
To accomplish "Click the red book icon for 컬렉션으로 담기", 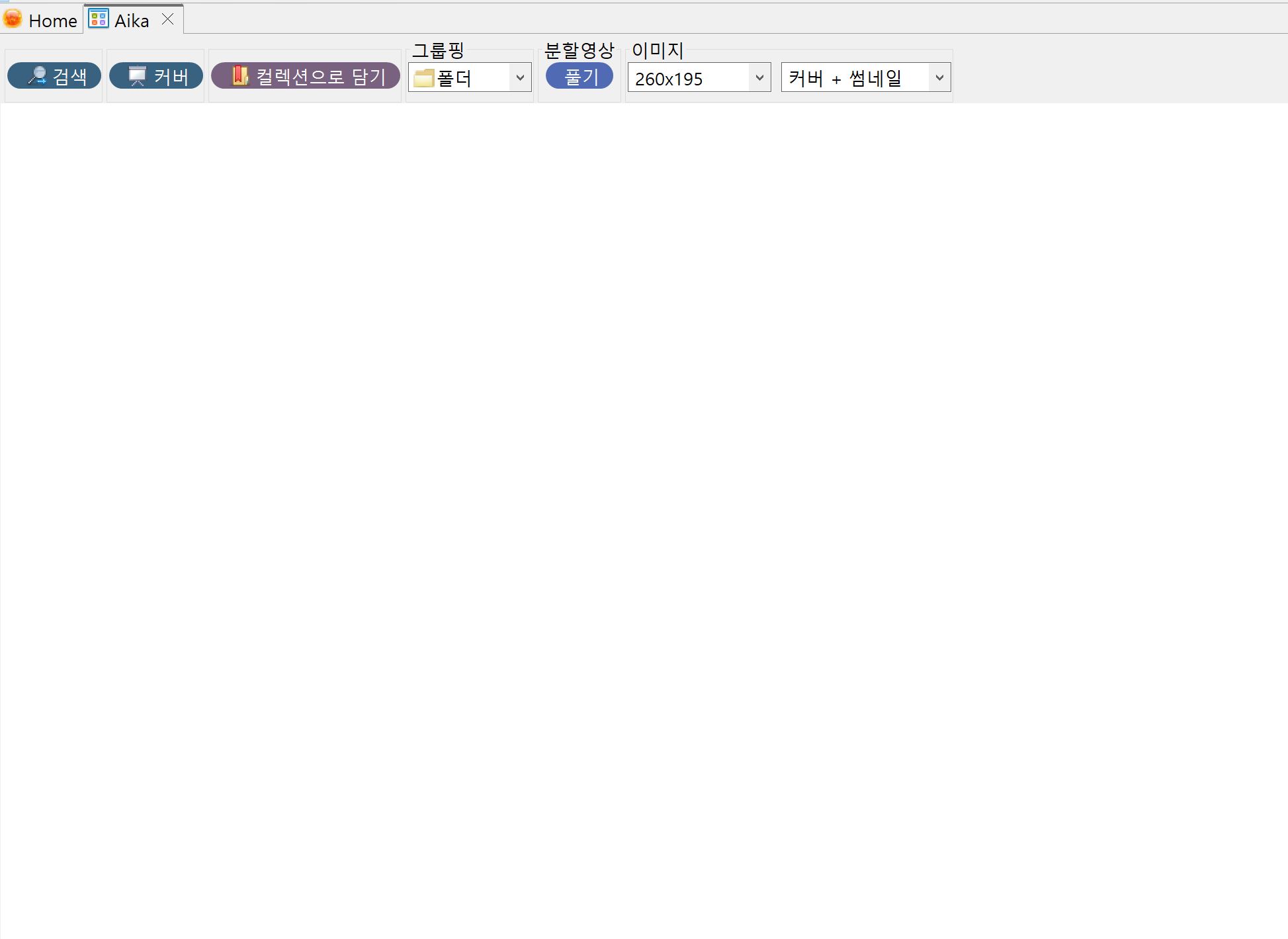I will point(239,75).
